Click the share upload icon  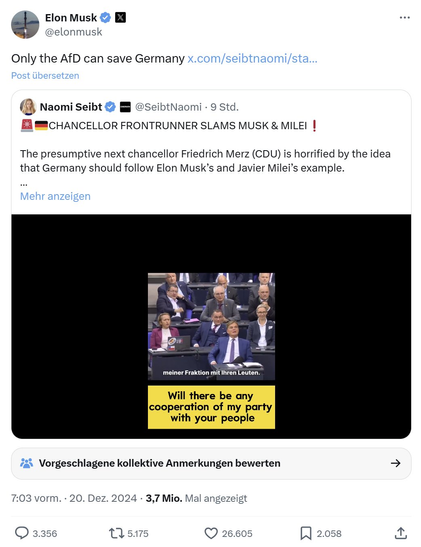(401, 533)
